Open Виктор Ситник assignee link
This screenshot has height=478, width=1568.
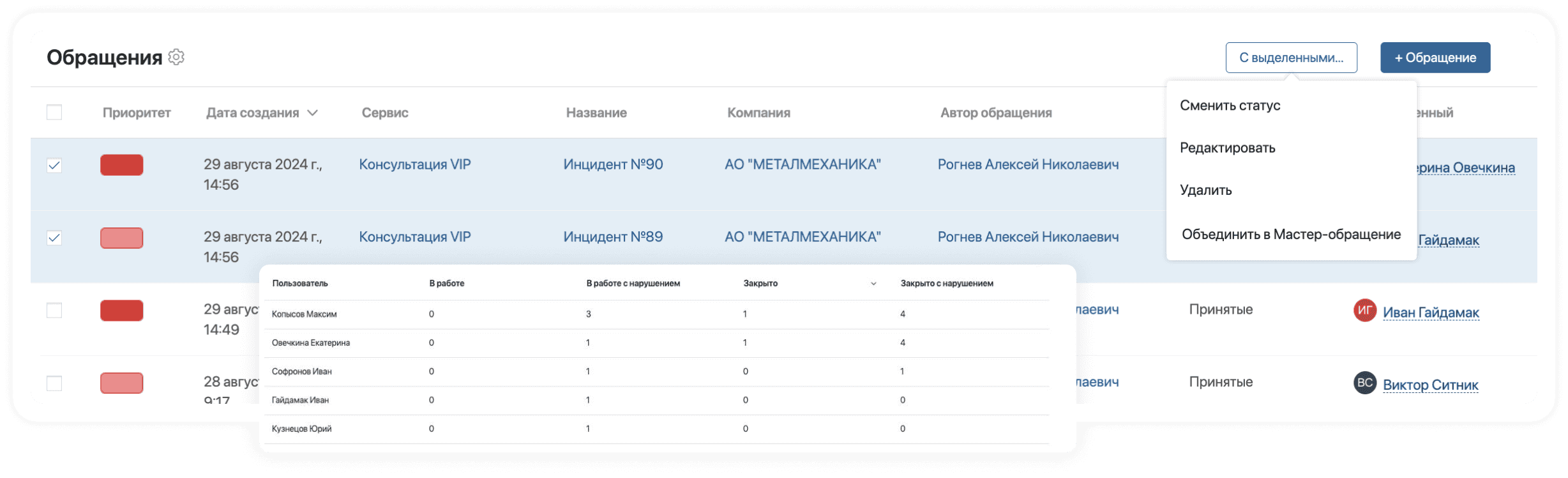pyautogui.click(x=1430, y=385)
